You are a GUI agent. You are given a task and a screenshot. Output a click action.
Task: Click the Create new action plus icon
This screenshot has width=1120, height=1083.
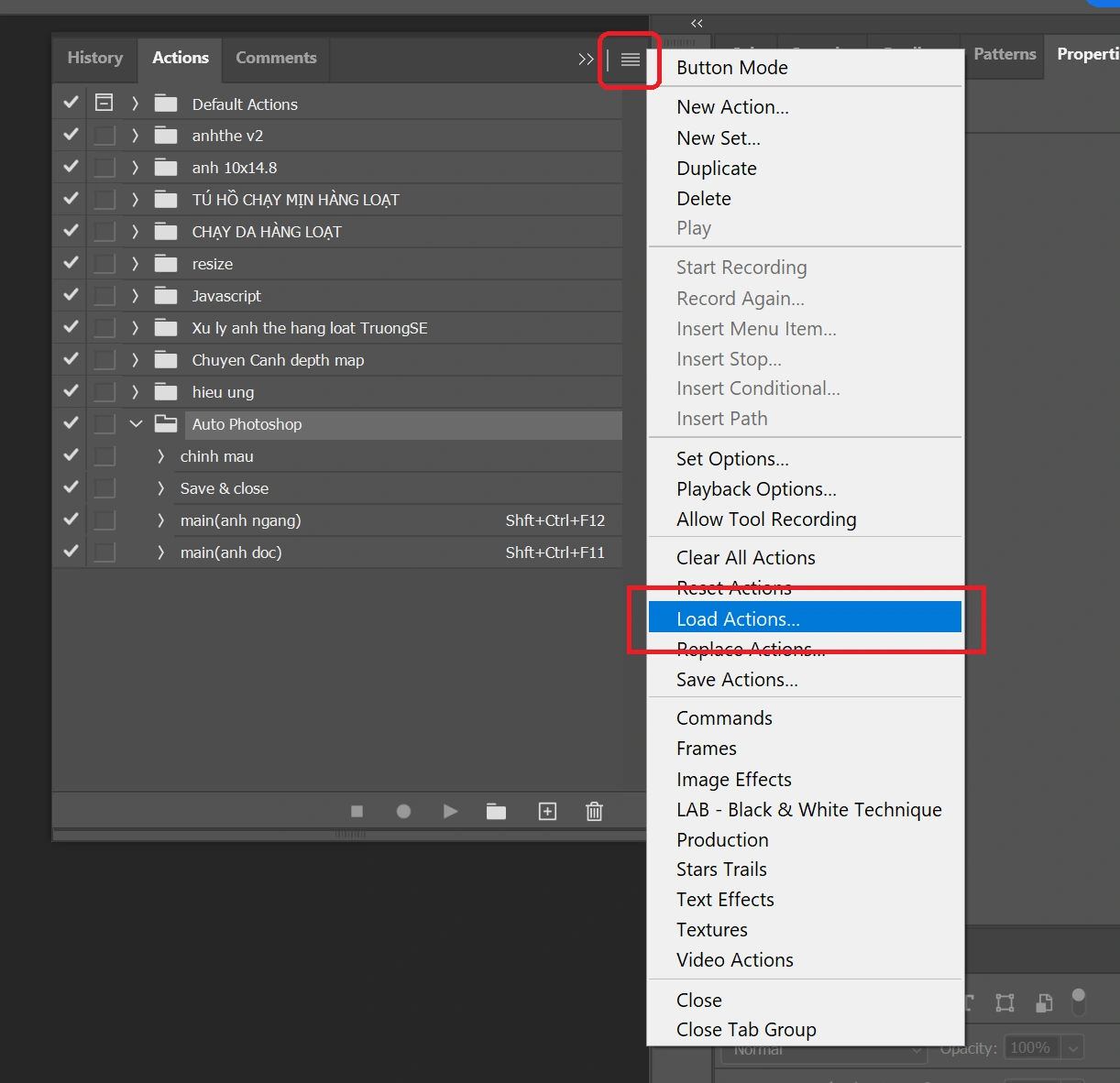coord(547,811)
